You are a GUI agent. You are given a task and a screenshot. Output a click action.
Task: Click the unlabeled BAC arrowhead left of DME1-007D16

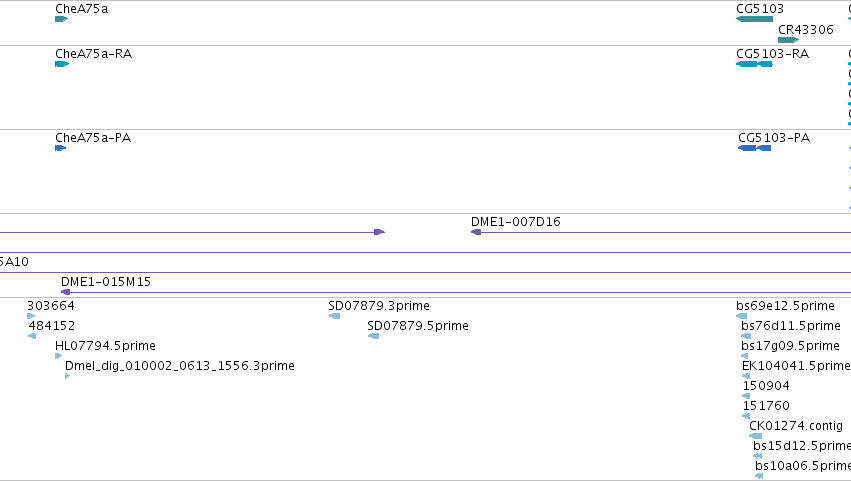pos(379,232)
